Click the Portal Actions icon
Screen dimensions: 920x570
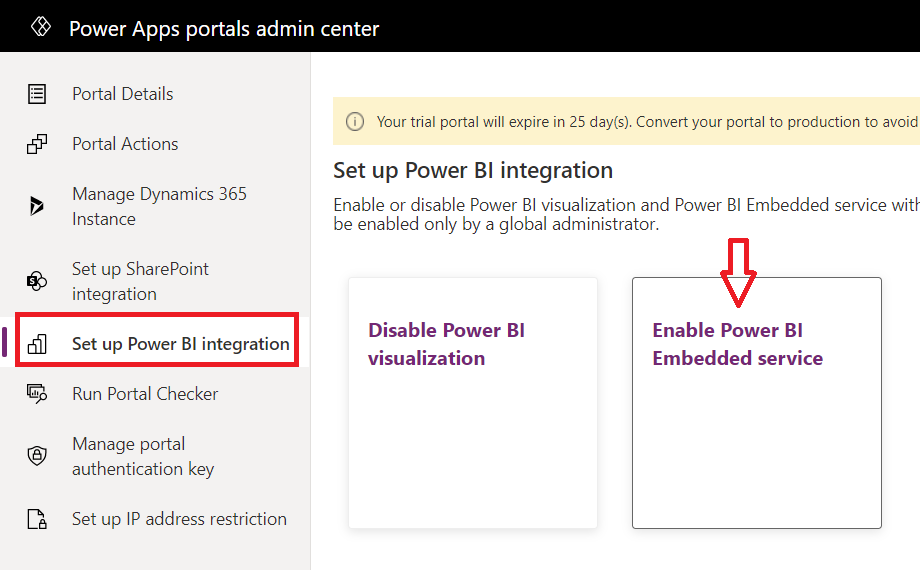pyautogui.click(x=37, y=144)
